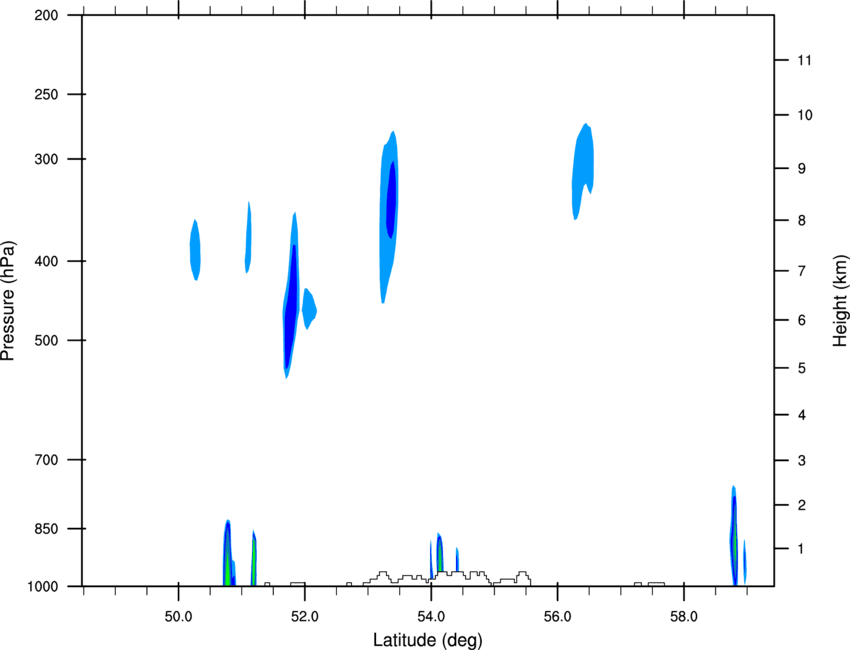
Task: Click the thin blue streak near 51.1° latitude
Action: point(248,237)
